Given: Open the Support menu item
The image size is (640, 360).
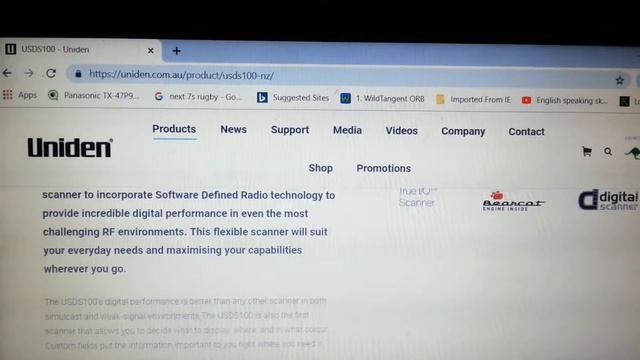Looking at the screenshot, I should pos(290,130).
